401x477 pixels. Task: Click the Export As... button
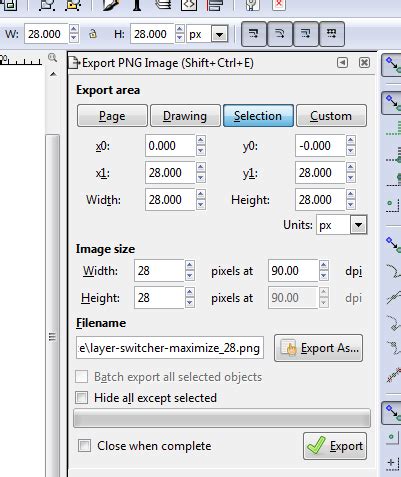(x=318, y=348)
